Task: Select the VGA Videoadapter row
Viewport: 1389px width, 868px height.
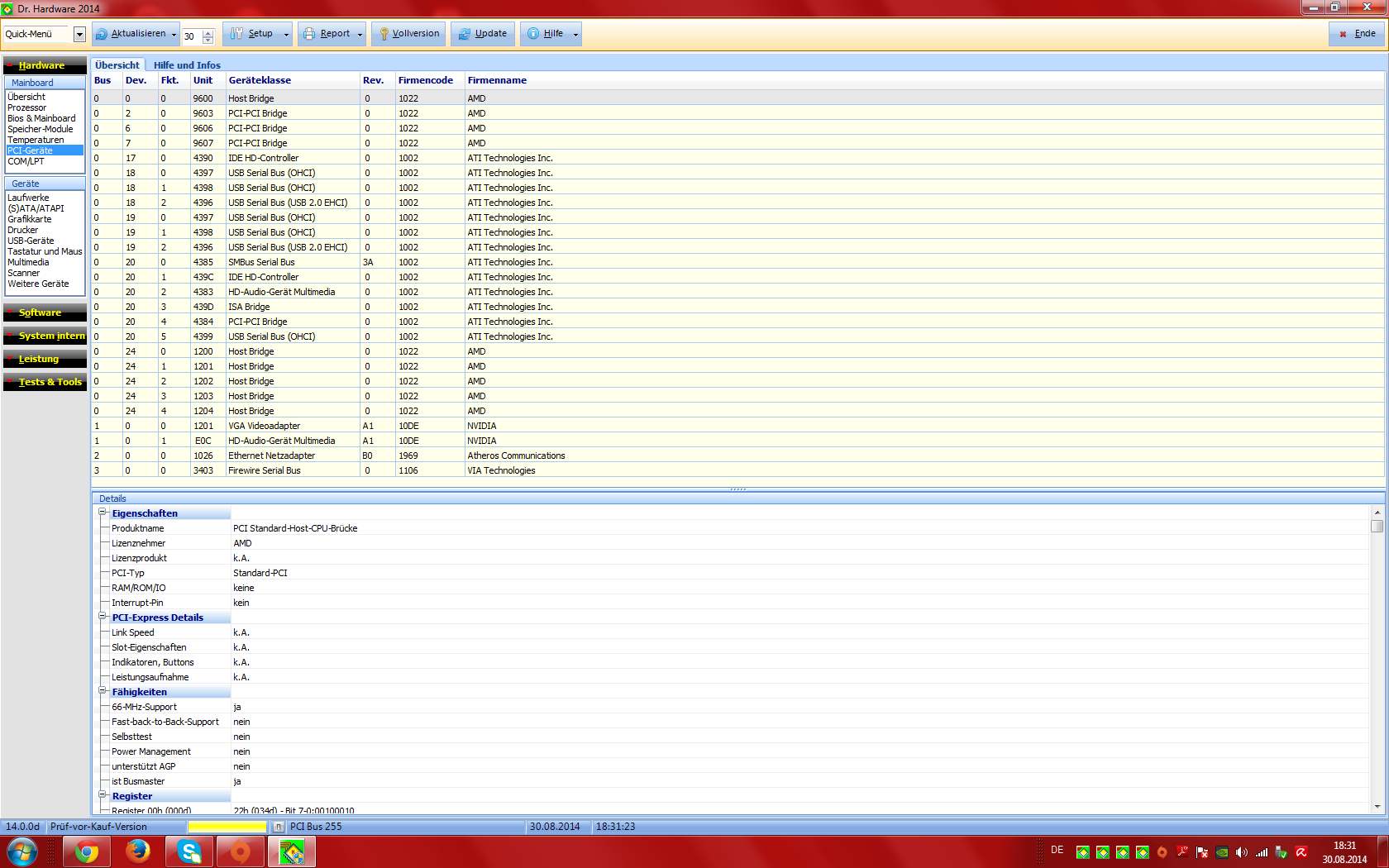Action: pyautogui.click(x=737, y=426)
